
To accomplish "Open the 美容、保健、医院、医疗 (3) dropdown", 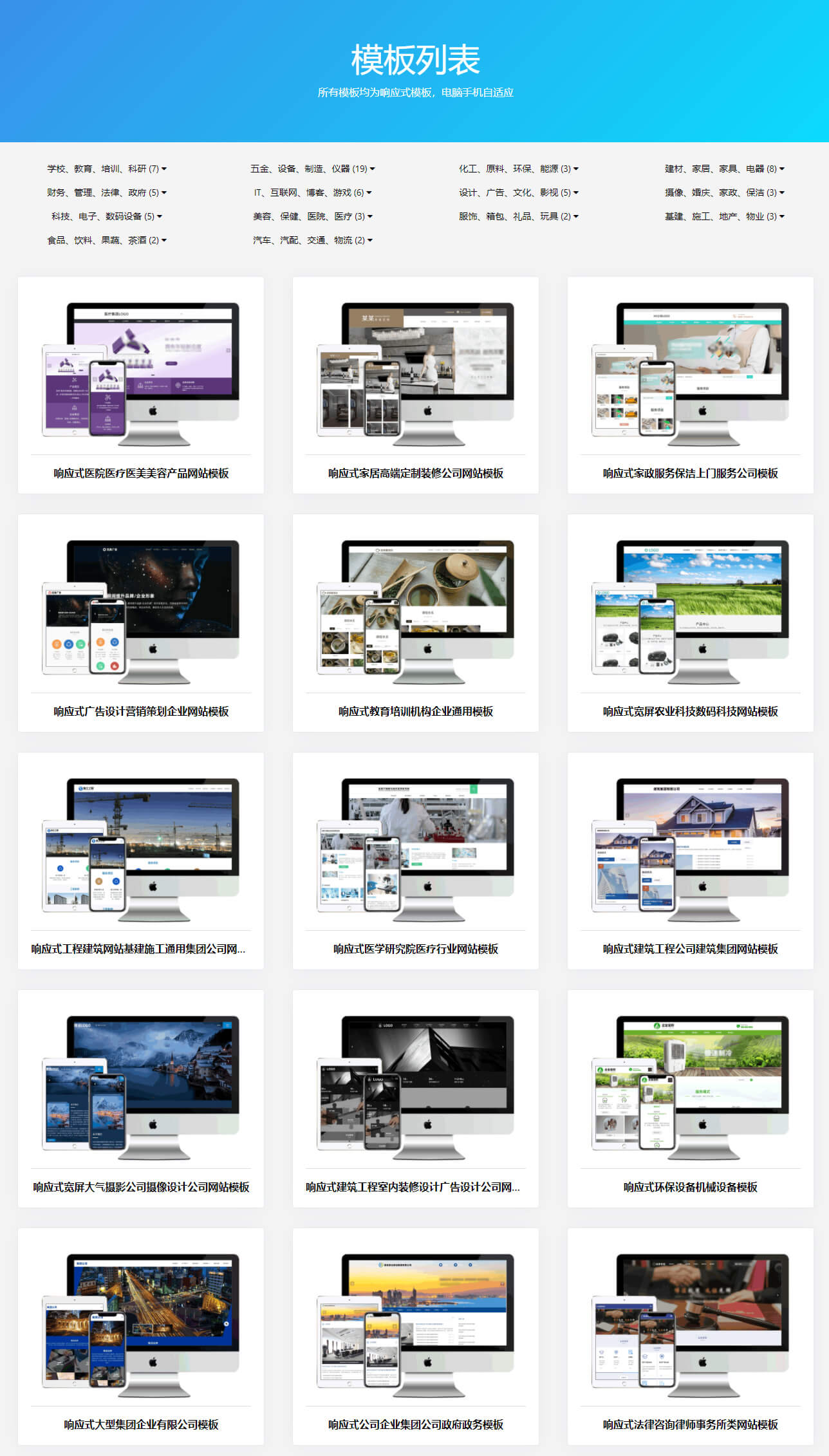I will coord(313,216).
